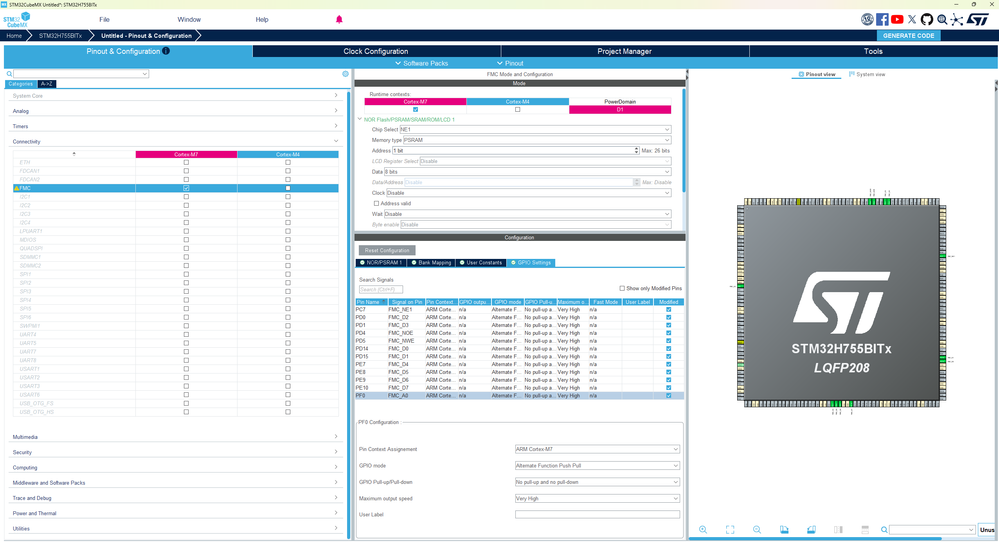Open the X (Twitter) icon link

coord(912,20)
